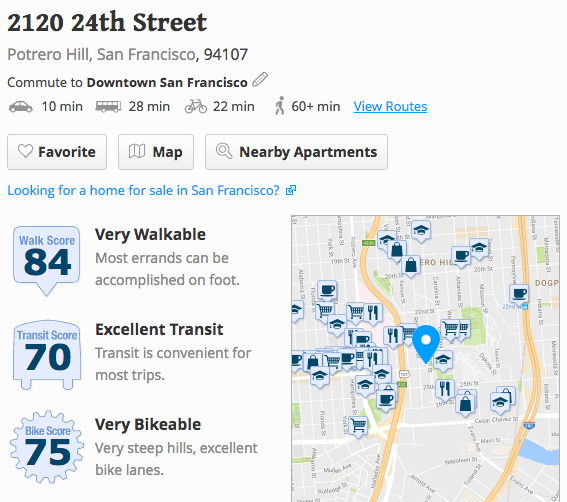Open the View Routes link

tap(390, 106)
